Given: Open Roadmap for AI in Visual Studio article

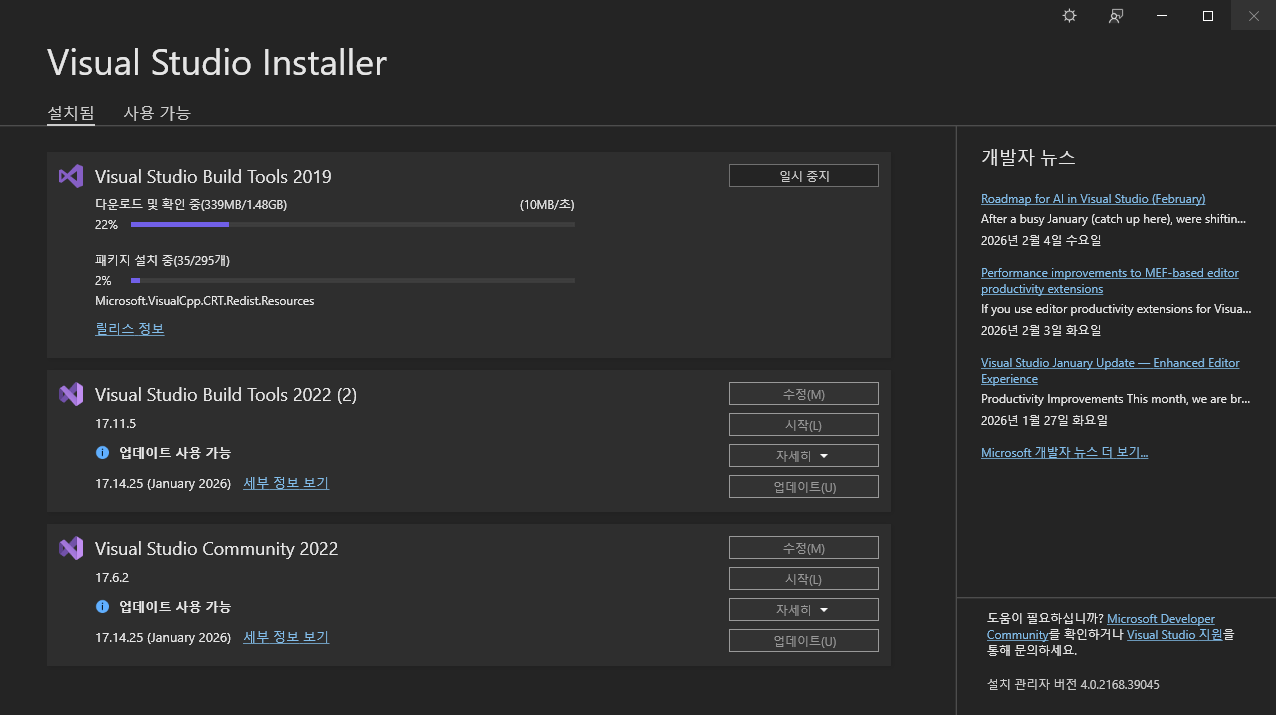Looking at the screenshot, I should (1093, 199).
